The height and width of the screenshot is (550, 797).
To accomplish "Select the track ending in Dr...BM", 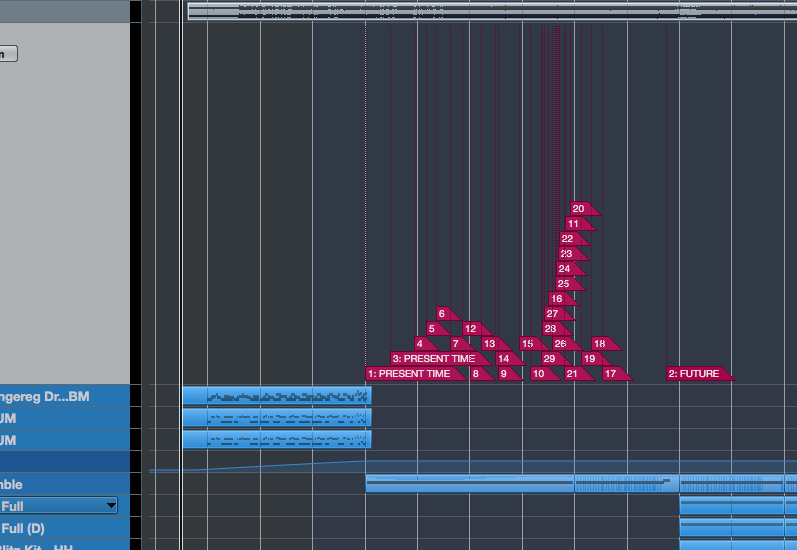I will [x=65, y=396].
